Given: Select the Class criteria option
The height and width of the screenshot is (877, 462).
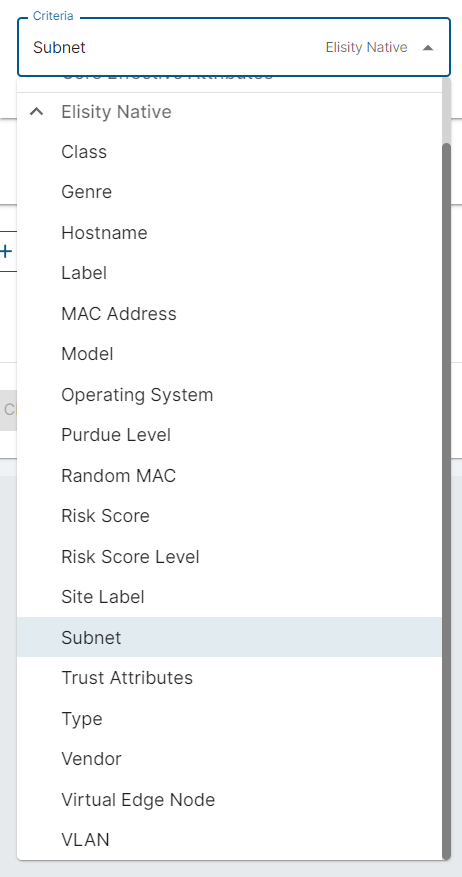Looking at the screenshot, I should coord(229,152).
